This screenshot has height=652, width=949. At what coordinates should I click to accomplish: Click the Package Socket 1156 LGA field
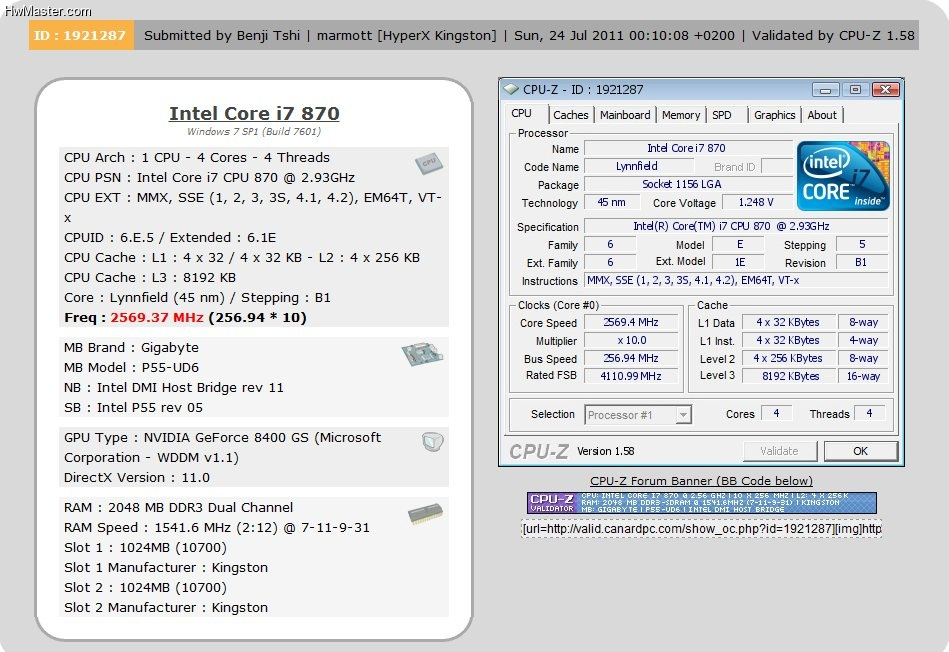[x=688, y=184]
